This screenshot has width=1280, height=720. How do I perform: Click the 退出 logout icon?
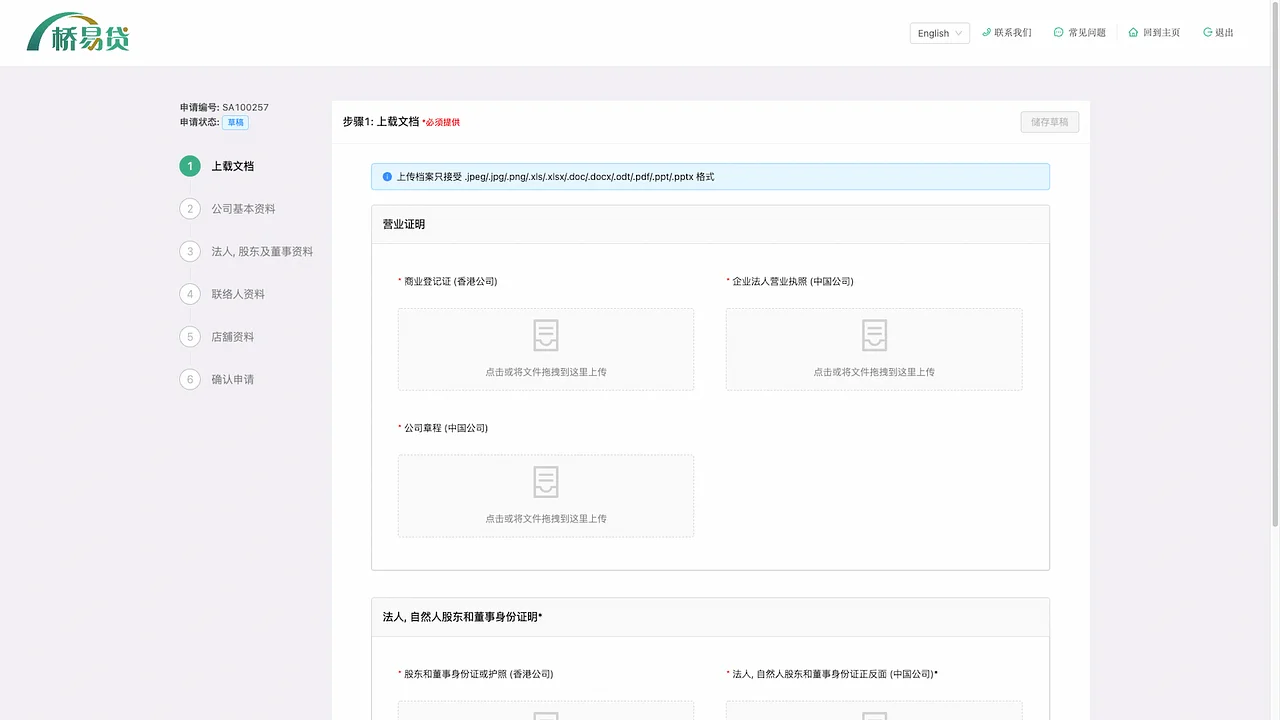coord(1206,31)
